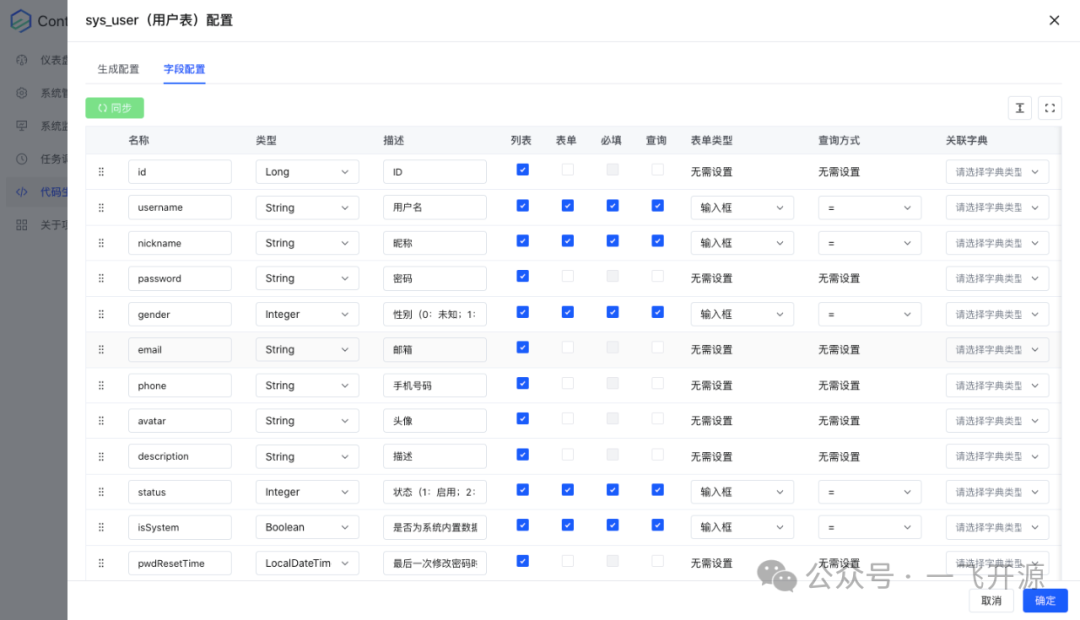Open the 仪表盘 dashboard icon in sidebar
This screenshot has height=620, width=1080.
tap(22, 58)
